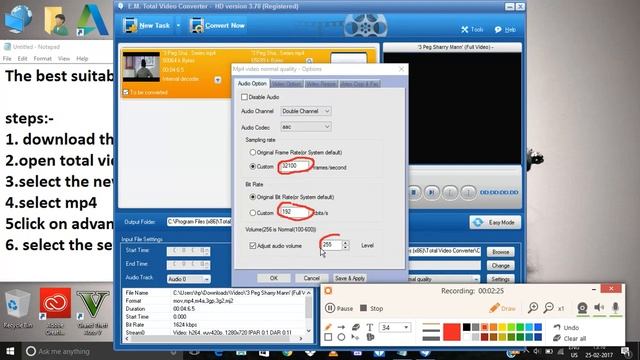Open the Format menu in Notepad
Image resolution: width=640 pixels, height=360 pixels.
click(x=42, y=58)
